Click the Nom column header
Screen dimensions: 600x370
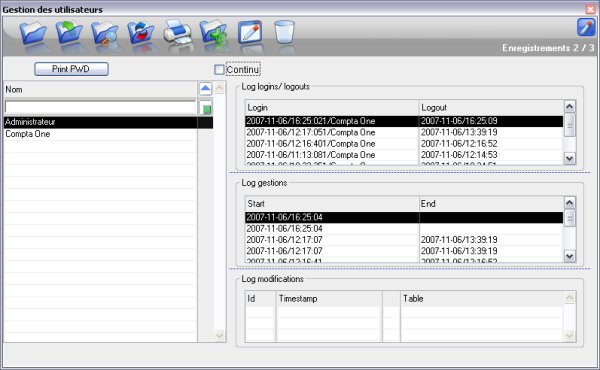(100, 90)
